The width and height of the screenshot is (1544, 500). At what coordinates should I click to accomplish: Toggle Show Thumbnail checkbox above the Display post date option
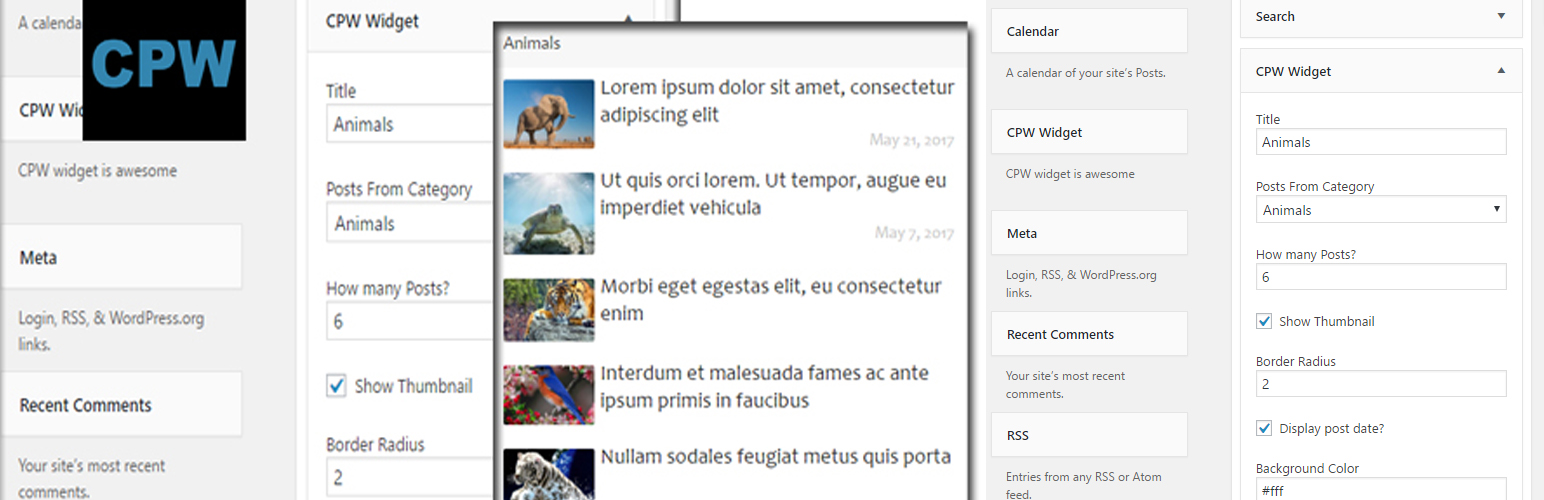1264,321
